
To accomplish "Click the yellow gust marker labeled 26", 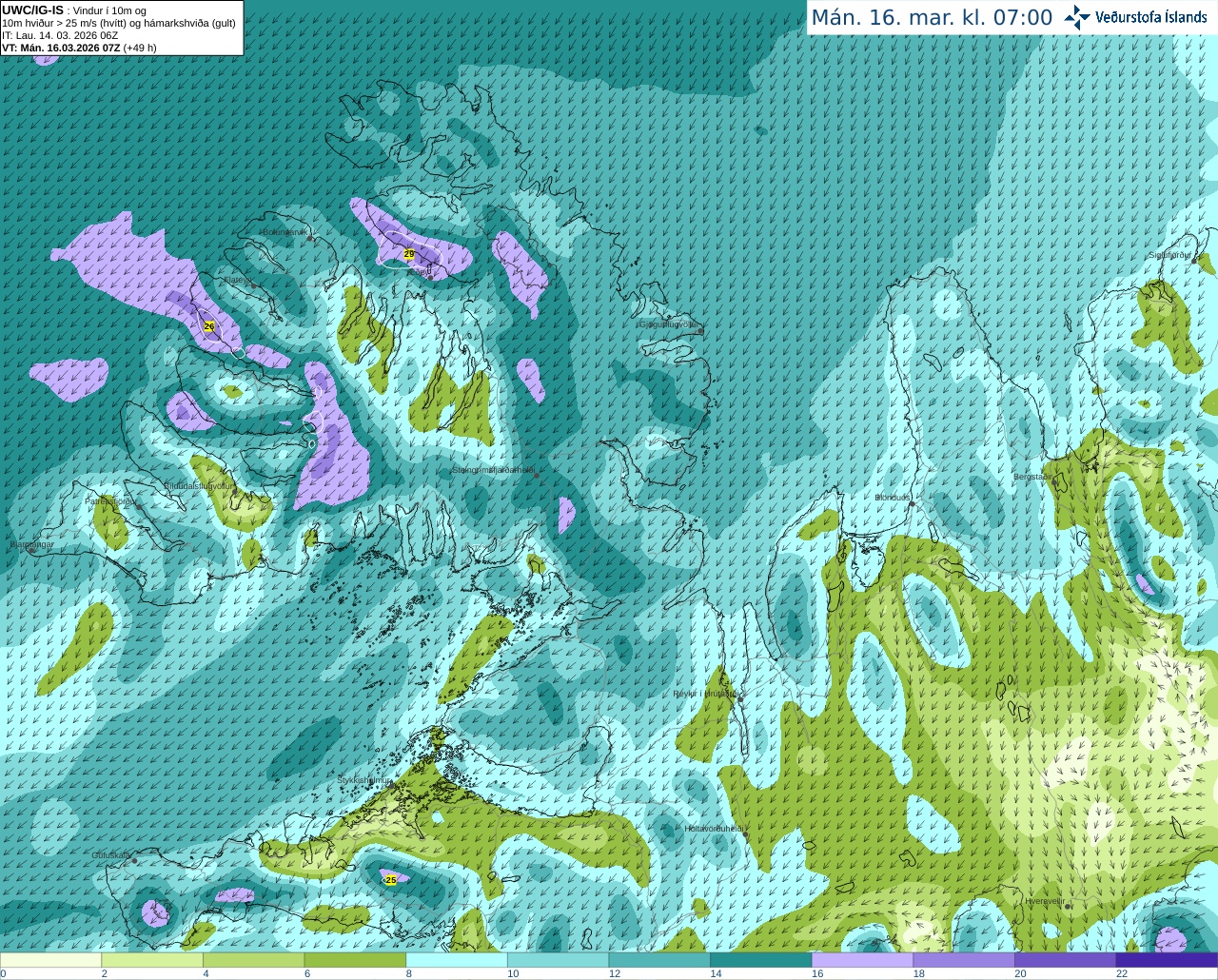I will 209,326.
